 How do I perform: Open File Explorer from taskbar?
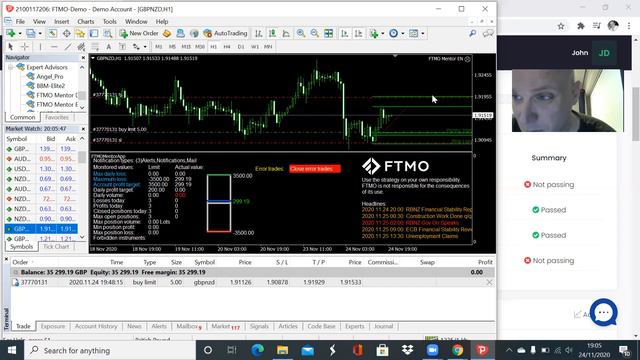pos(282,350)
